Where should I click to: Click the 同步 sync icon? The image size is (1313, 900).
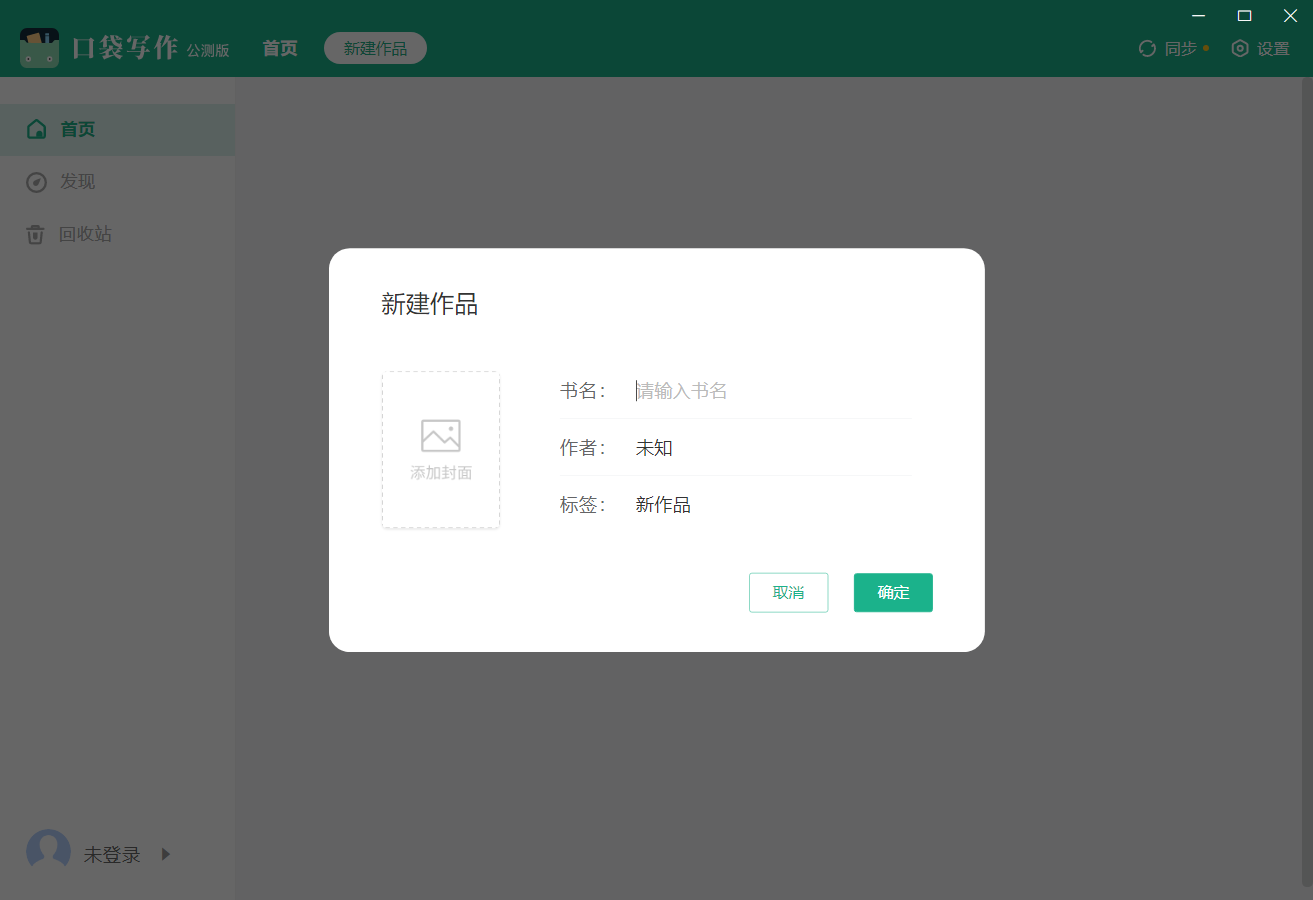(1147, 48)
